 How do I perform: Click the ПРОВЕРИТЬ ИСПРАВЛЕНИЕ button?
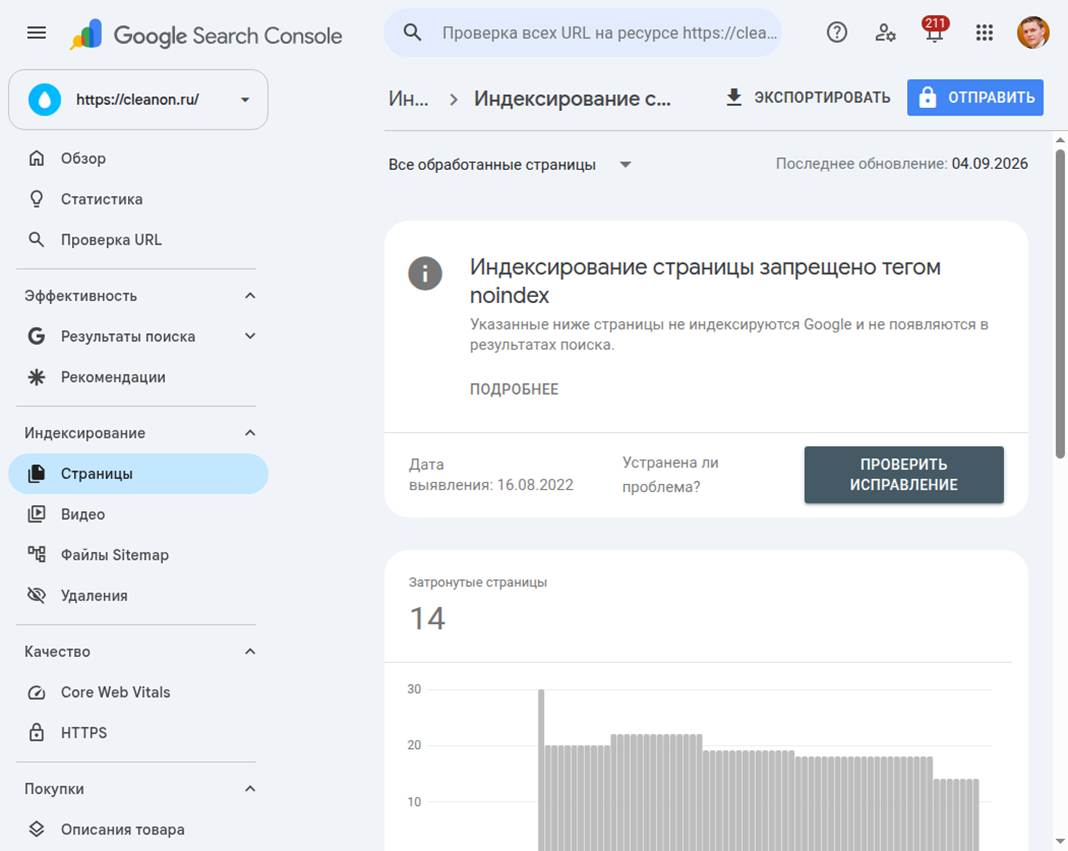click(903, 475)
